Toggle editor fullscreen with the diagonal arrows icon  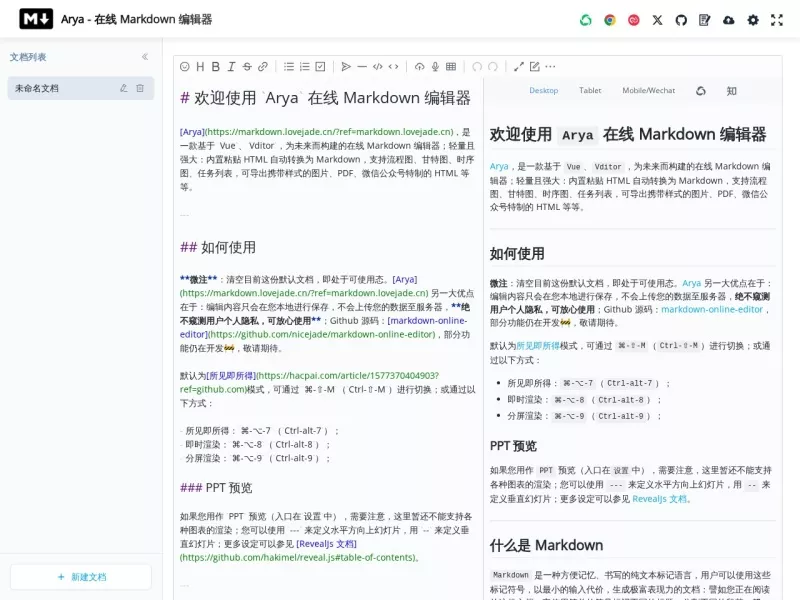[x=519, y=67]
